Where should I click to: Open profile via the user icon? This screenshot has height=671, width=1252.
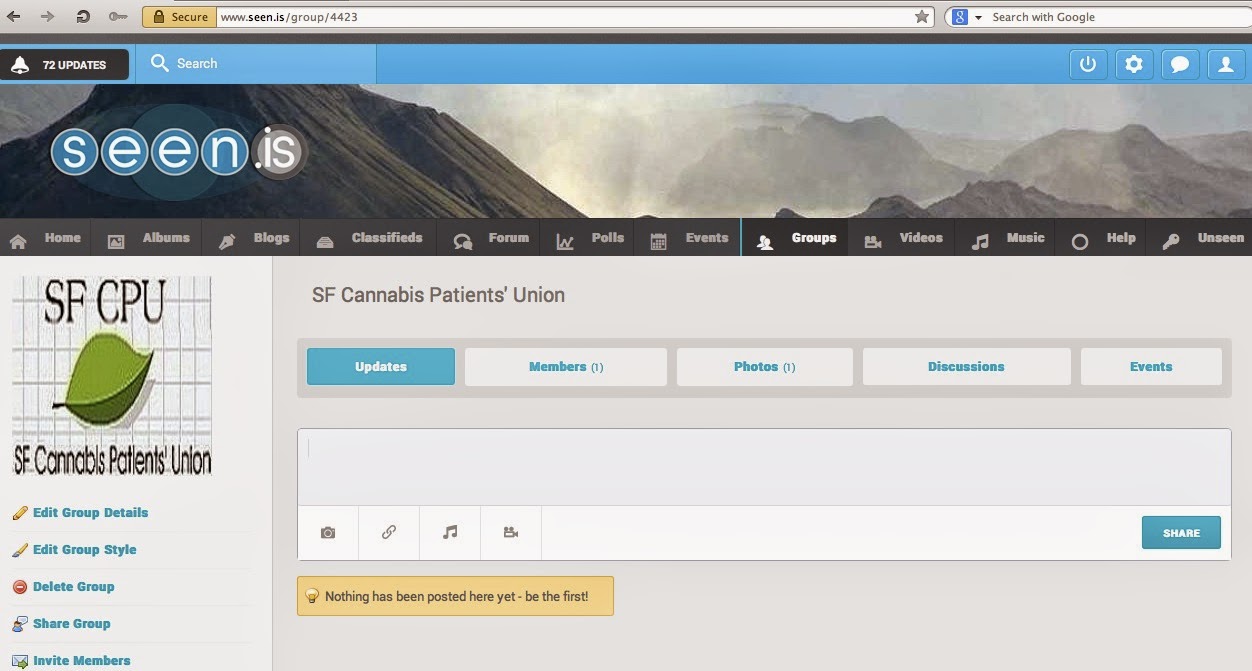[1225, 64]
